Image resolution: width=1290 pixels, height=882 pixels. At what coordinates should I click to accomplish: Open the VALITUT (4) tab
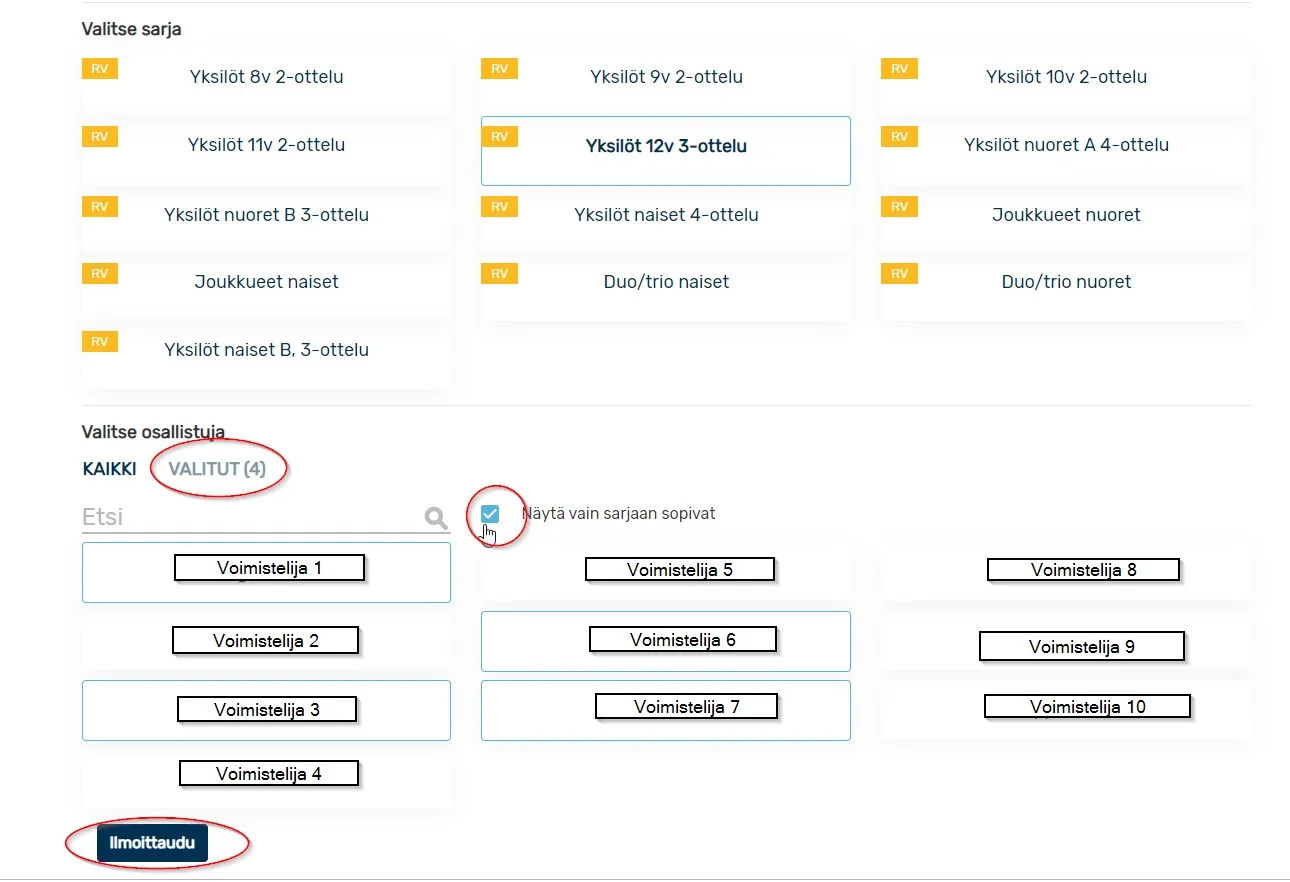point(217,469)
